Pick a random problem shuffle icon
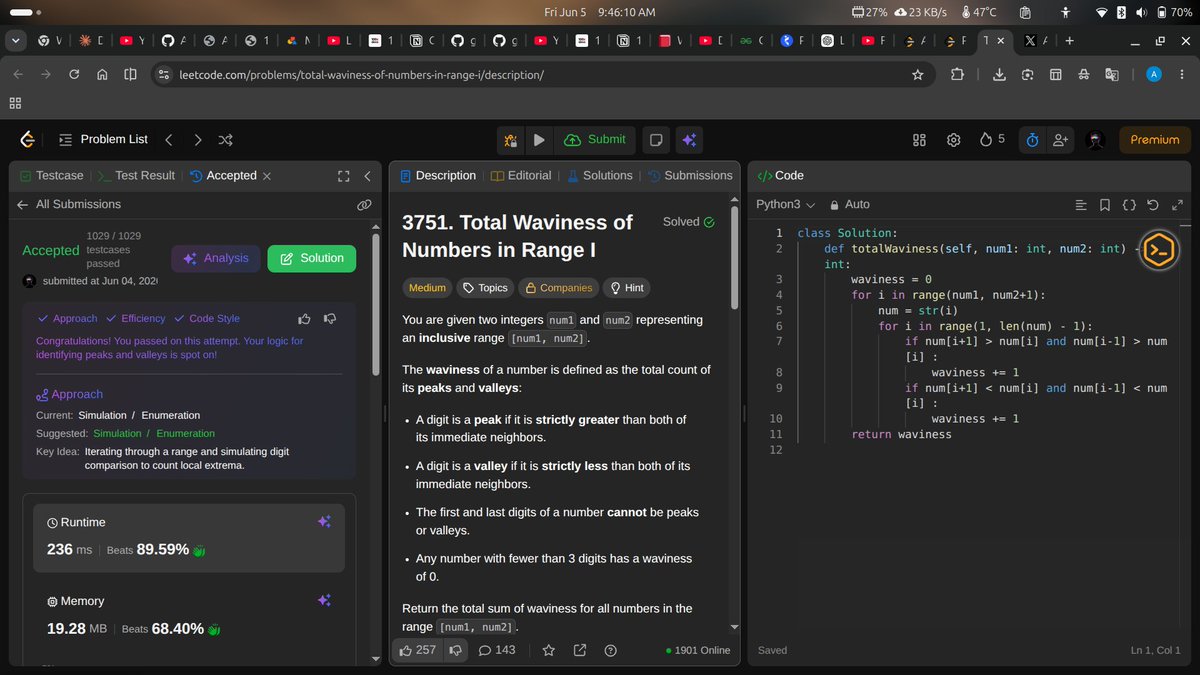This screenshot has height=675, width=1200. [x=226, y=140]
